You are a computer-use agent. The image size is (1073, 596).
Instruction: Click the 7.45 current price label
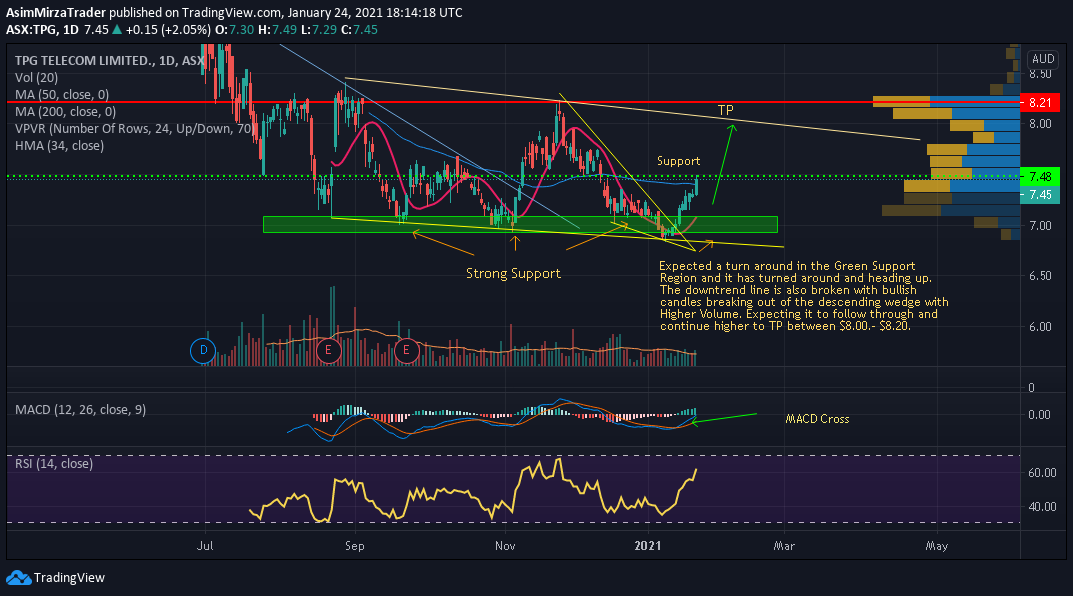coord(1040,195)
